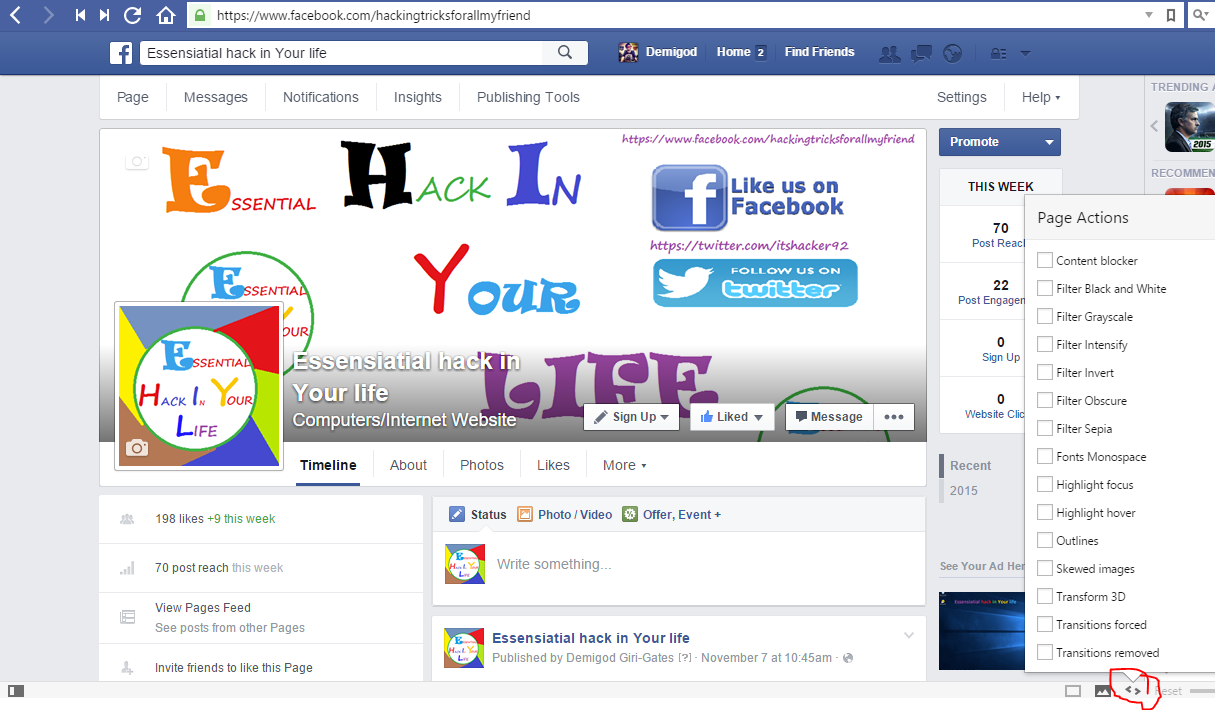The height and width of the screenshot is (710, 1215).
Task: Open Facebook friend requests icon
Action: tap(889, 53)
